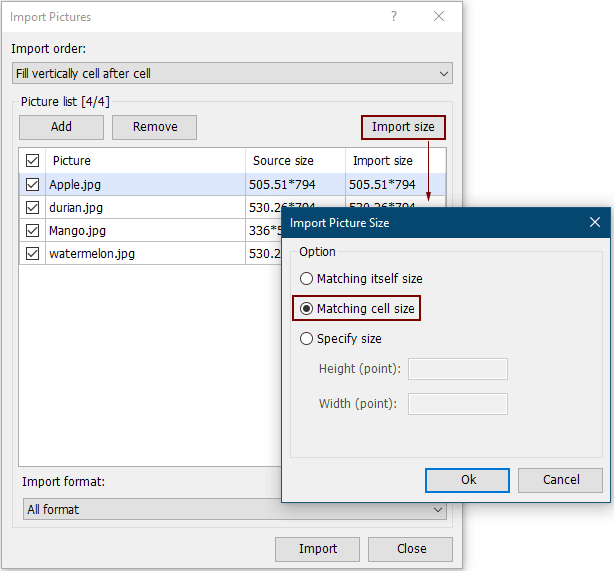Toggle the select-all checkbox in header
Image resolution: width=614 pixels, height=571 pixels.
coord(33,161)
